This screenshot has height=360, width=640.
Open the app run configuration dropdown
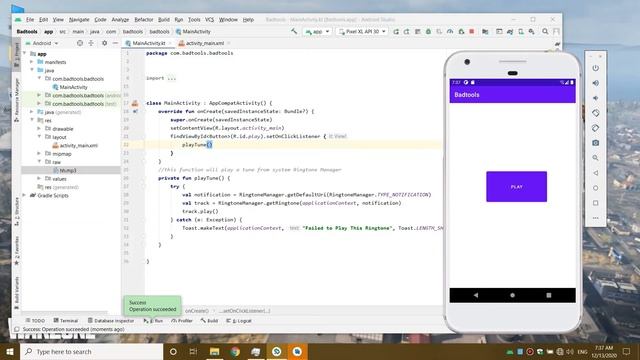[317, 31]
